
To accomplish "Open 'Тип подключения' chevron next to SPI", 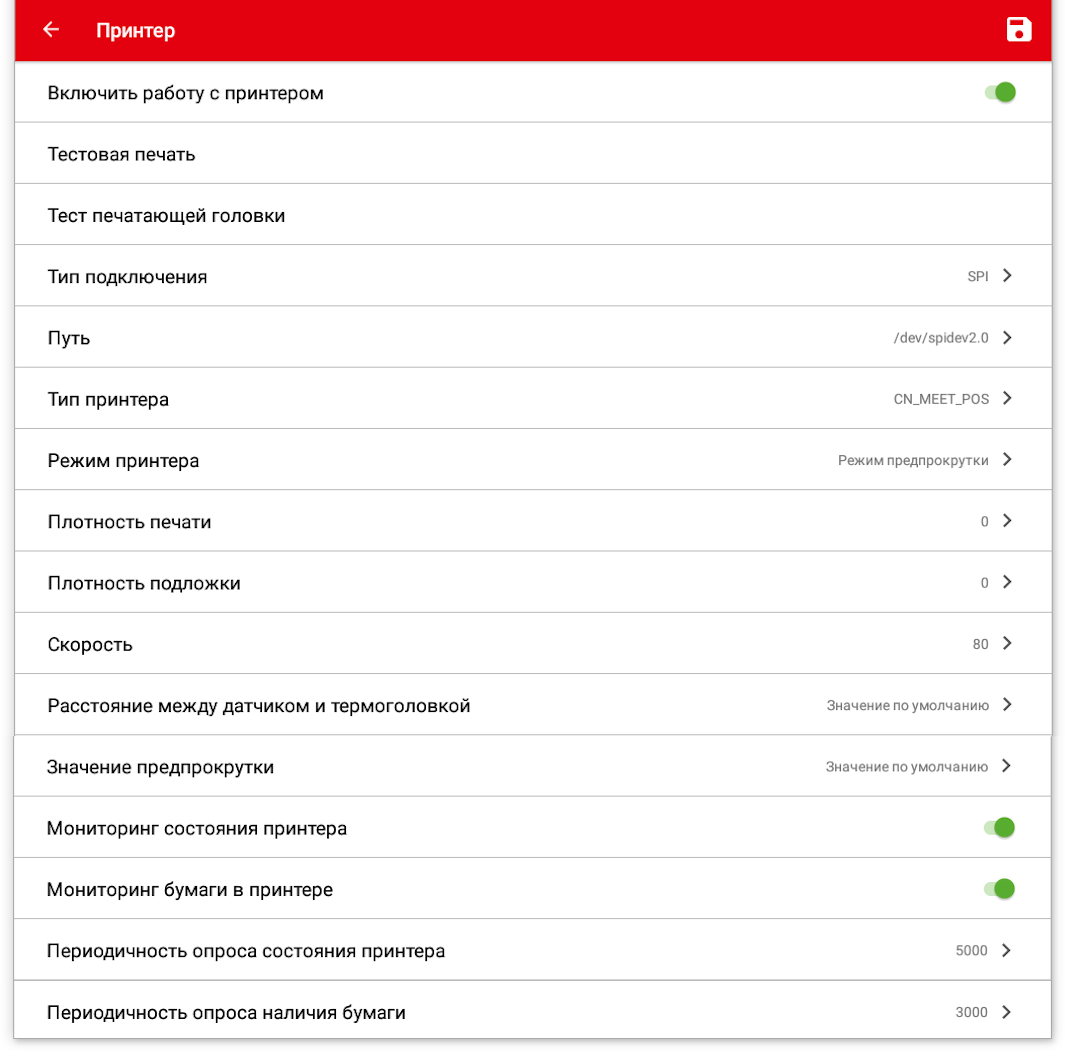I will [1007, 276].
